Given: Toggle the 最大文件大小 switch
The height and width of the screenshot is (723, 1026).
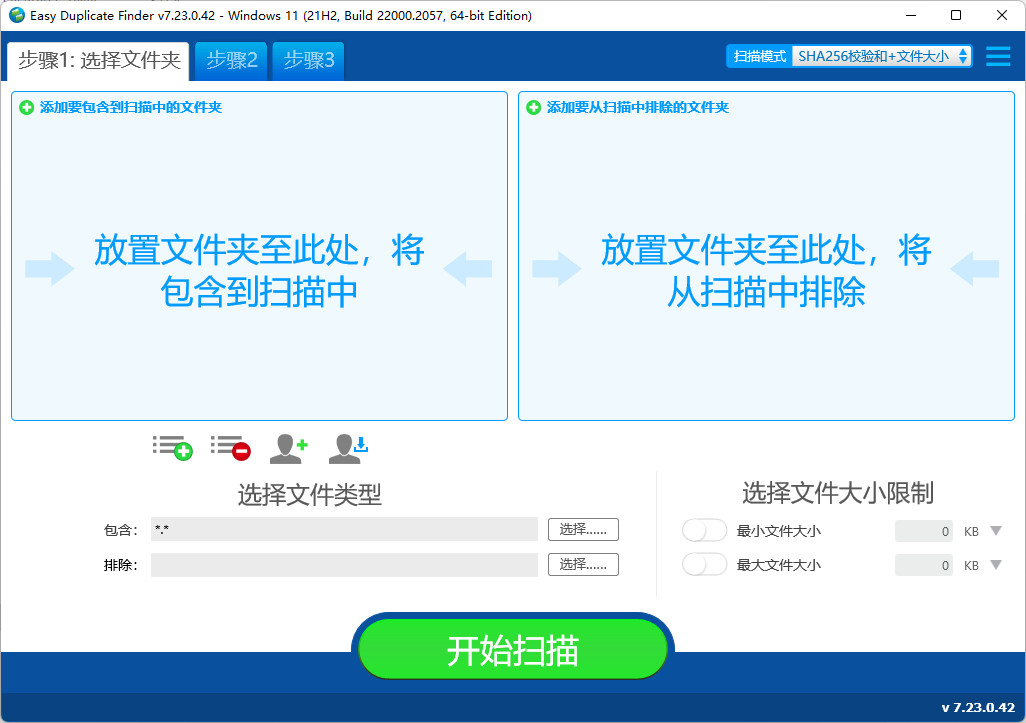Looking at the screenshot, I should tap(704, 565).
